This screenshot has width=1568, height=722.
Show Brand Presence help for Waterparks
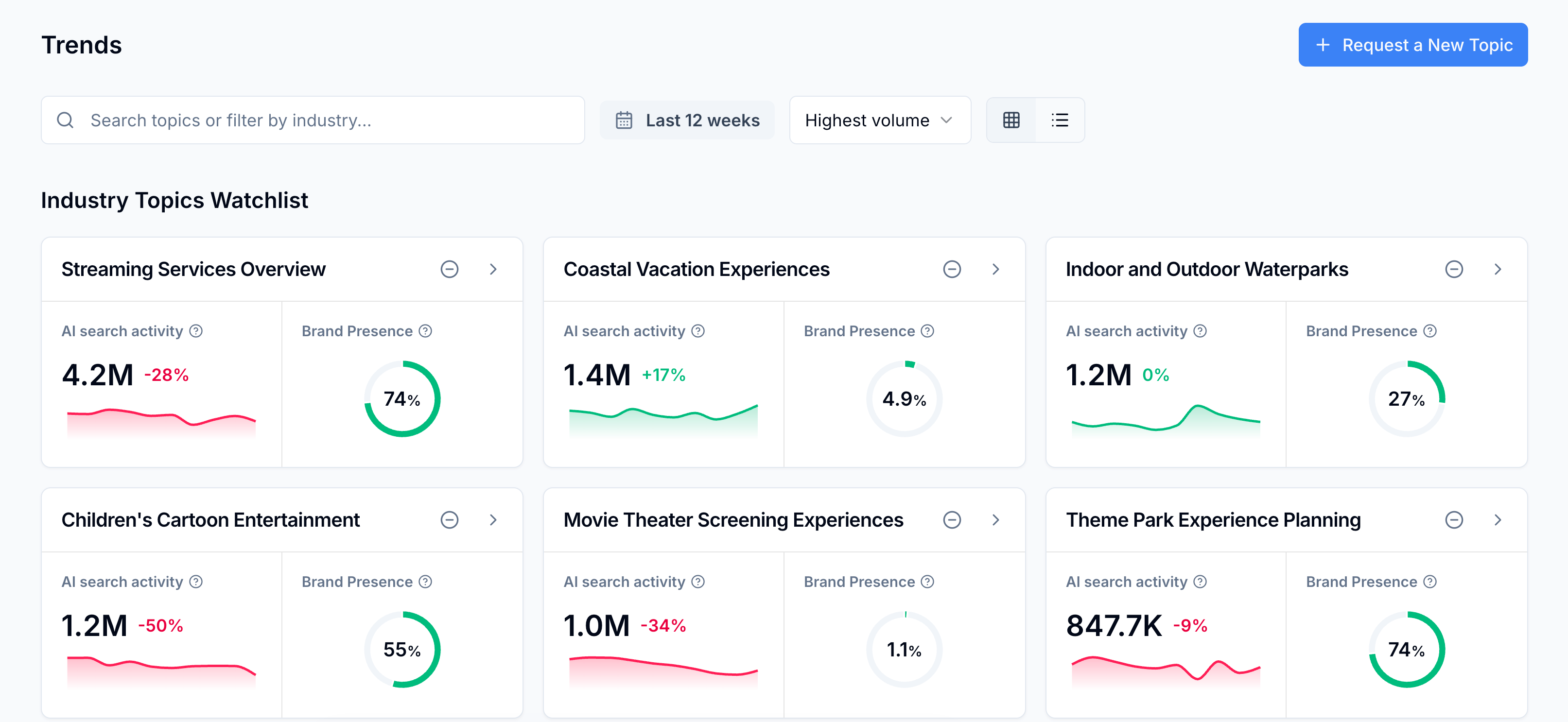point(1430,331)
